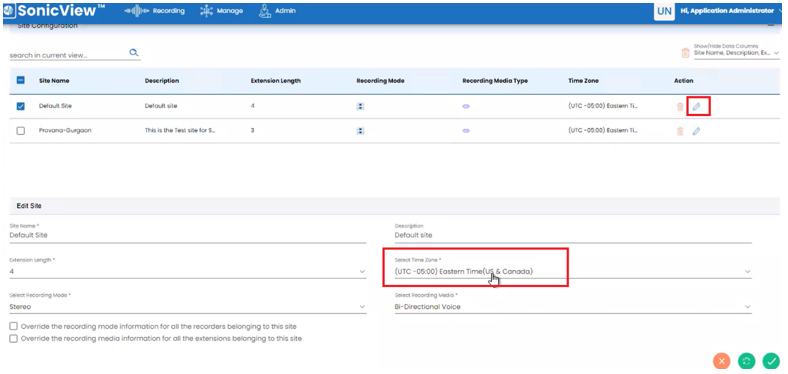
Task: Delete the Provana-Gurgaon row
Action: tap(680, 131)
